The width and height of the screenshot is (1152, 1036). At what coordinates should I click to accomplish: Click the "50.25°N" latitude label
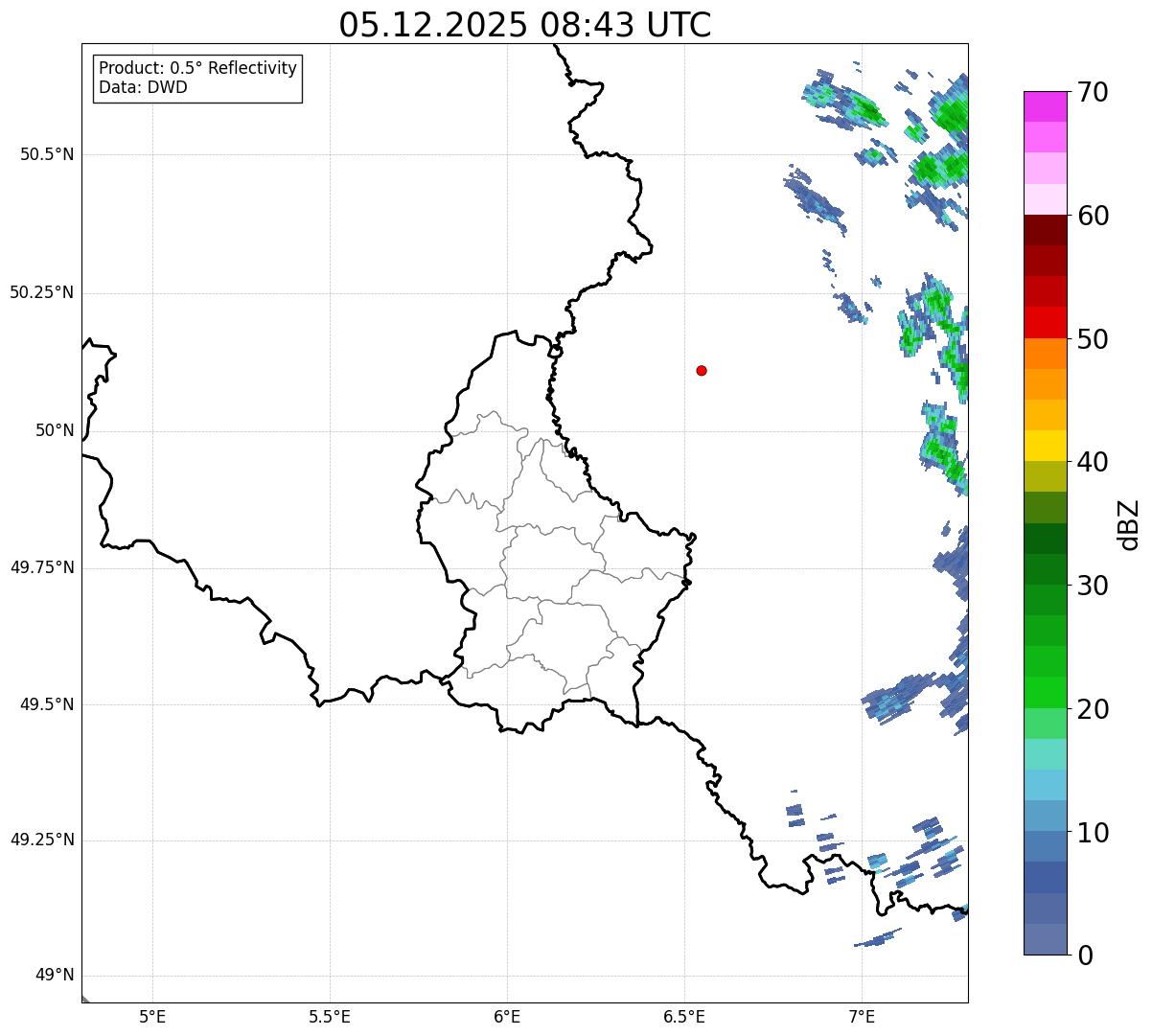[x=41, y=292]
